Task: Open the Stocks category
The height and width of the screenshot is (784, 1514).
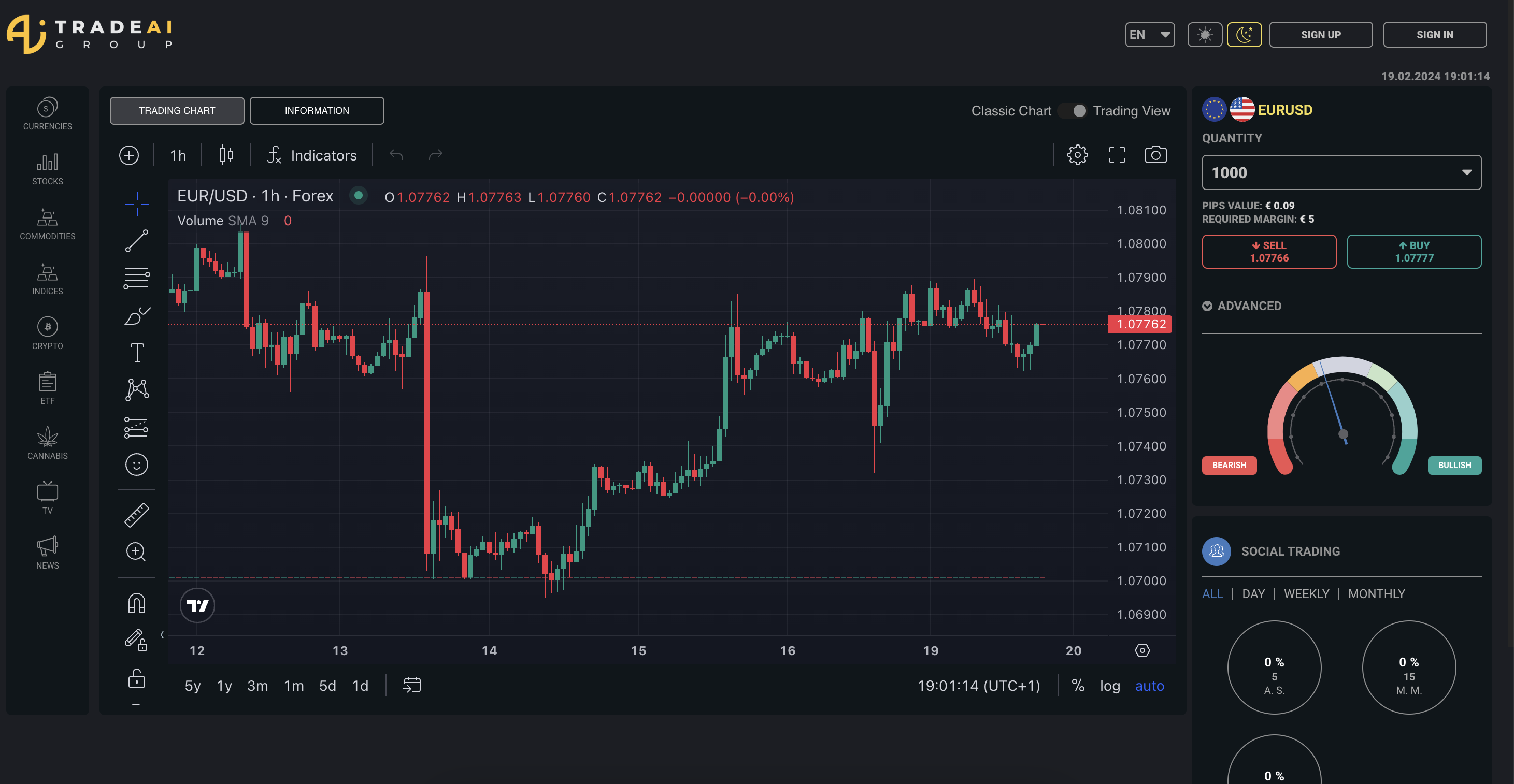Action: pyautogui.click(x=48, y=169)
